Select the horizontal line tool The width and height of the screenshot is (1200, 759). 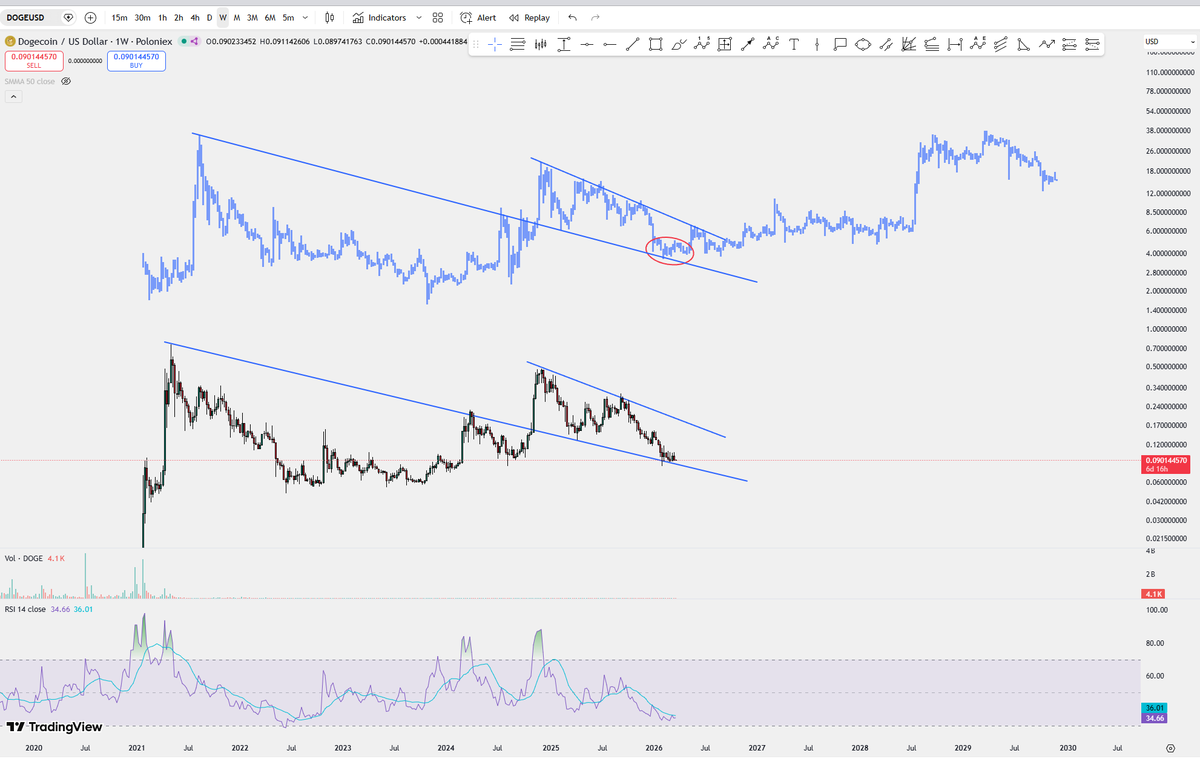586,44
